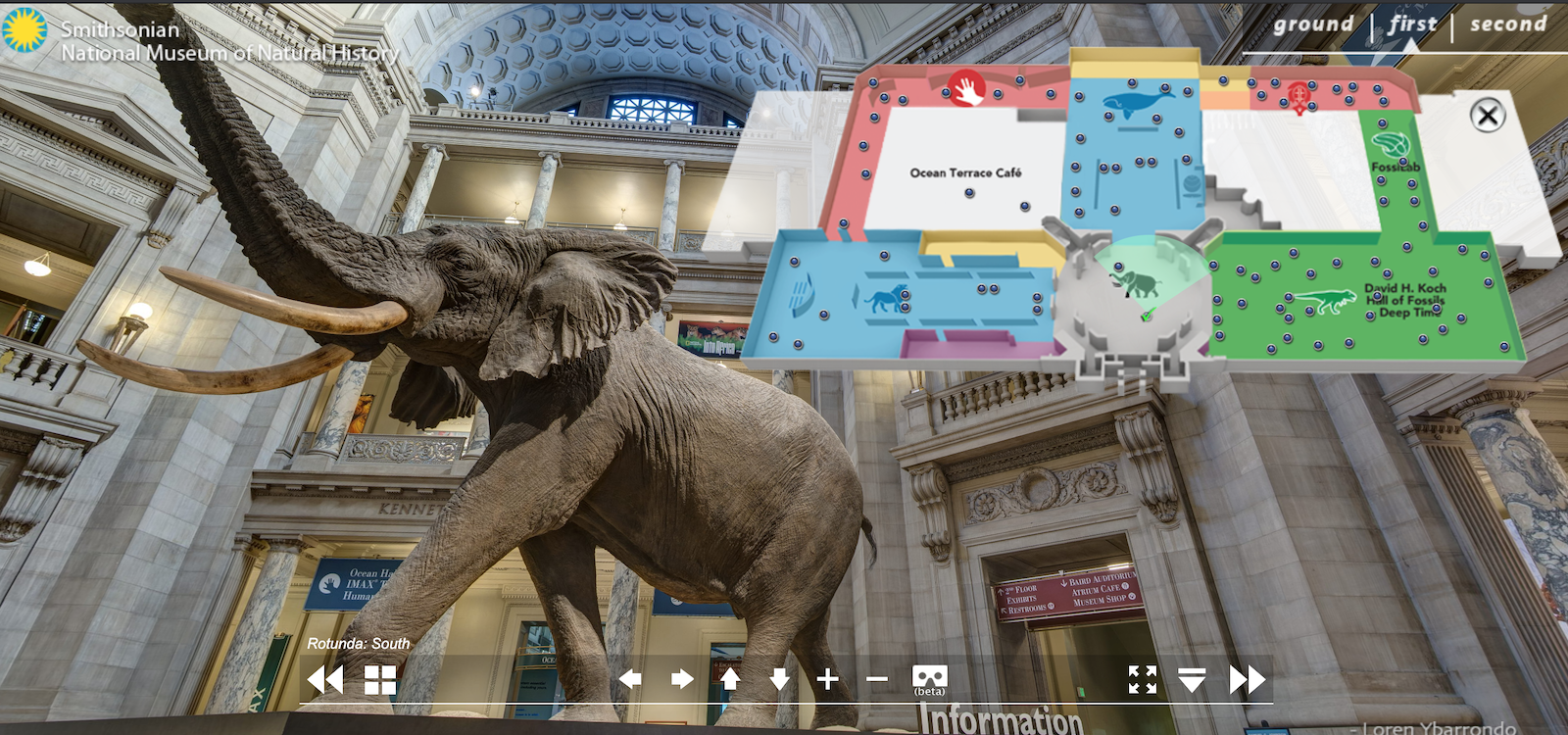
Task: Select the dinosaur icon in Fossil Hall
Action: click(x=1326, y=302)
